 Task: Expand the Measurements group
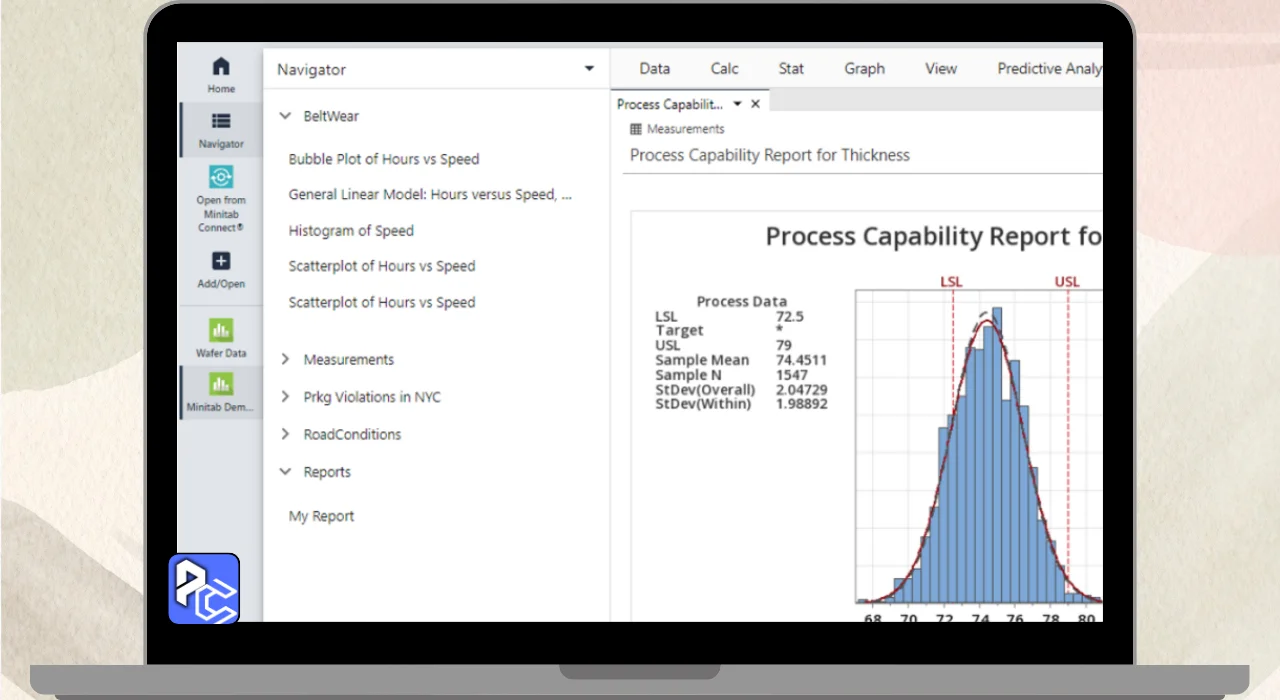[x=285, y=359]
